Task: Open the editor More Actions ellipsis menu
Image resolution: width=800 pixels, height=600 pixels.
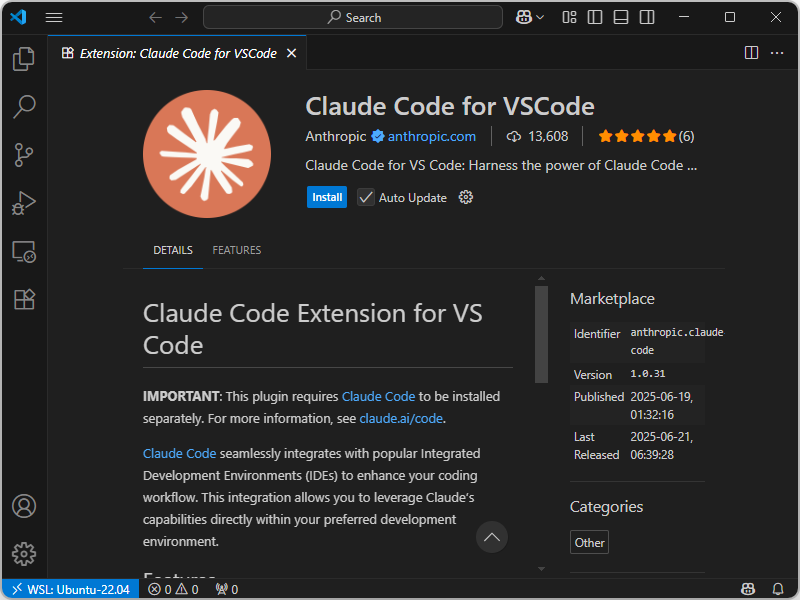Action: coord(777,52)
